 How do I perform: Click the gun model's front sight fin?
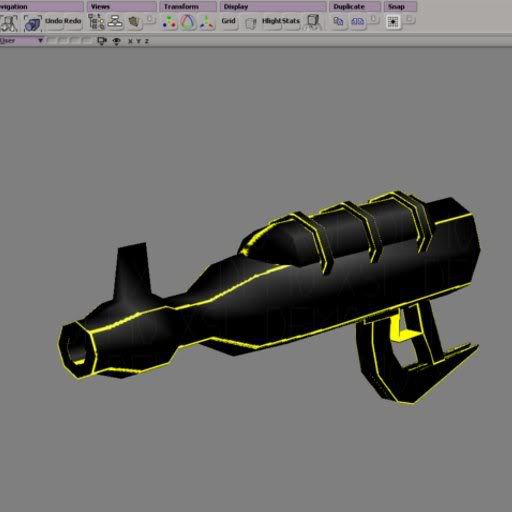pos(132,272)
